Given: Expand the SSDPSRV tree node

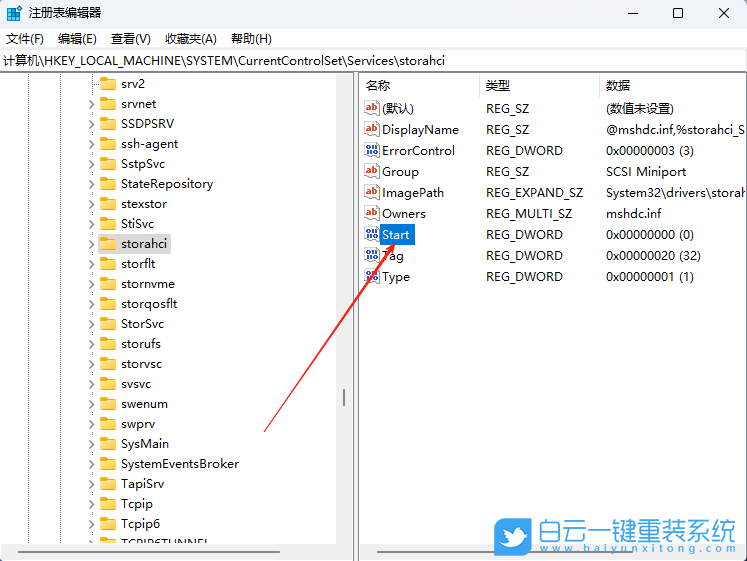Looking at the screenshot, I should point(91,124).
